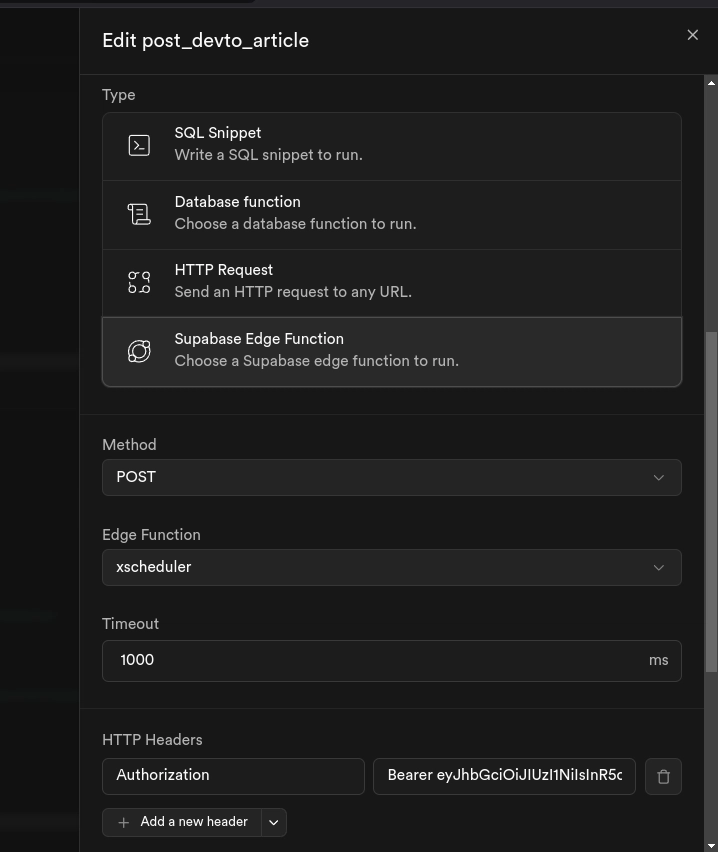
Task: Click the Bearer token value field
Action: (x=504, y=776)
